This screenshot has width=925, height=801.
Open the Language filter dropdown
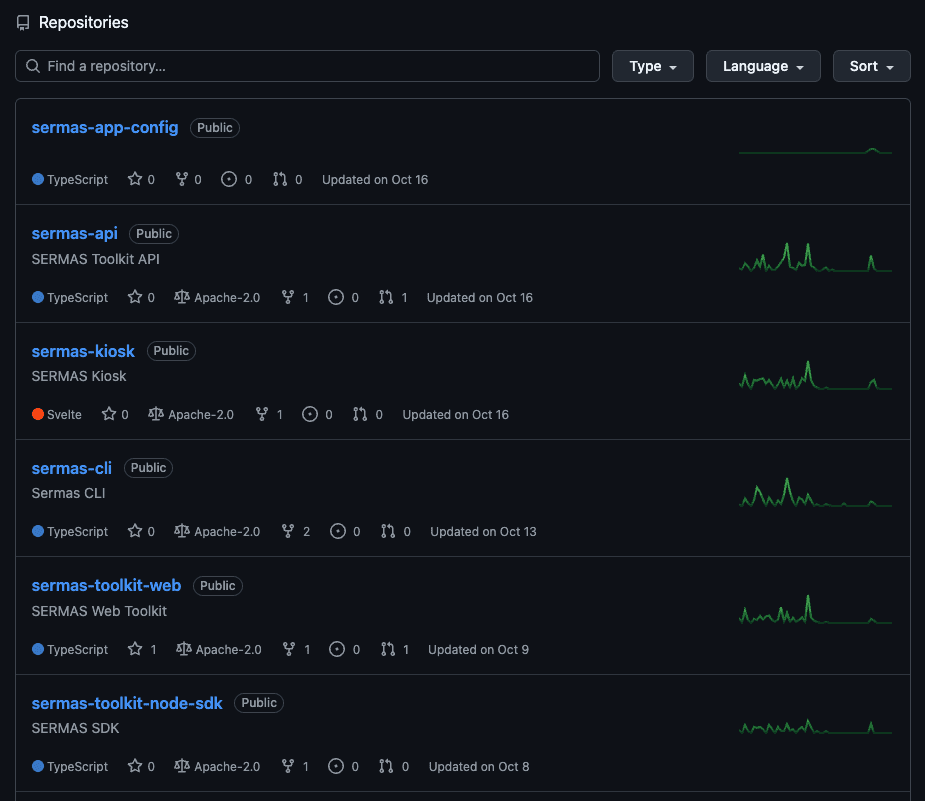pyautogui.click(x=763, y=66)
